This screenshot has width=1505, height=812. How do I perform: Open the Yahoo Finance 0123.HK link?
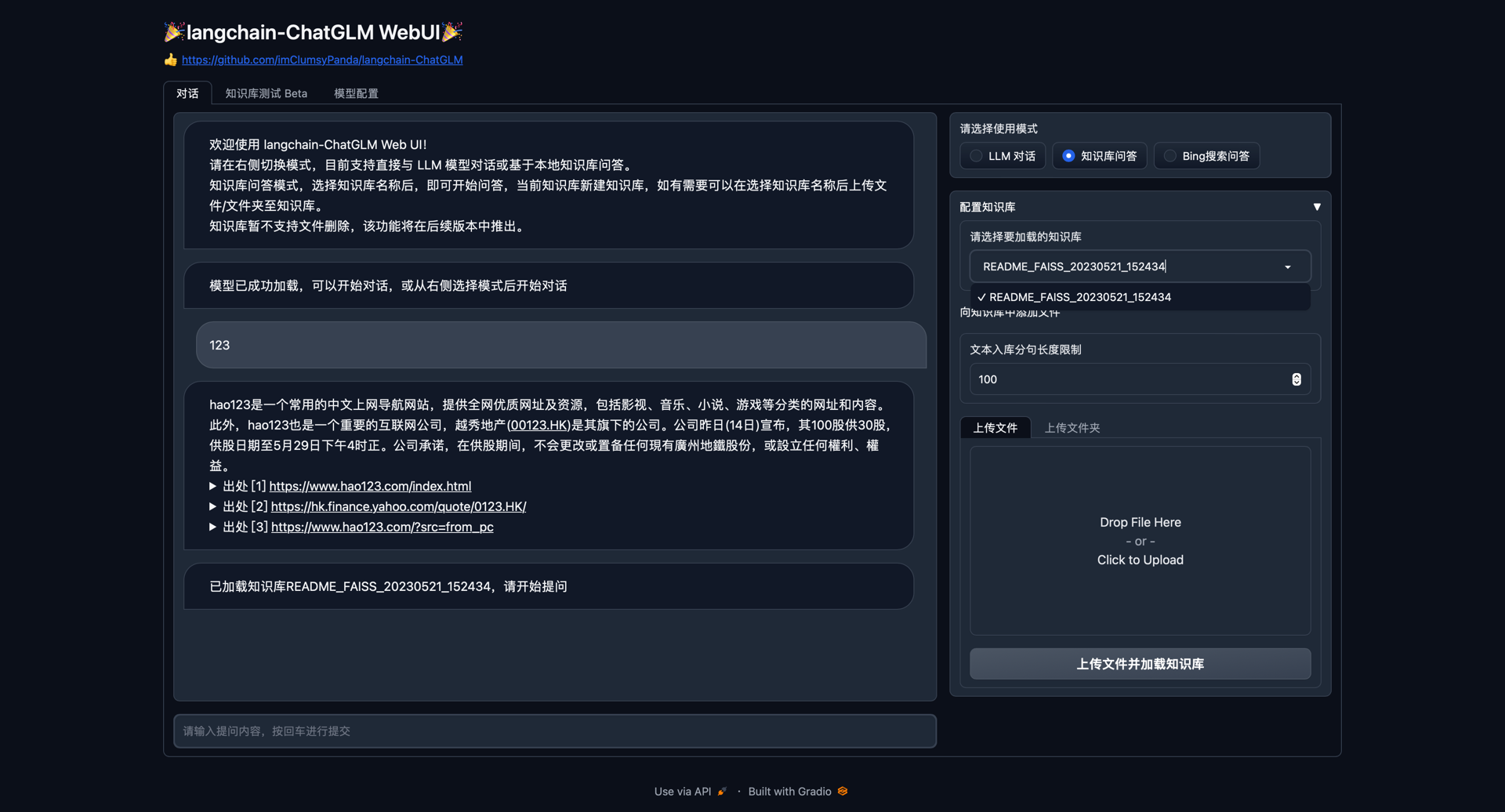tap(398, 506)
